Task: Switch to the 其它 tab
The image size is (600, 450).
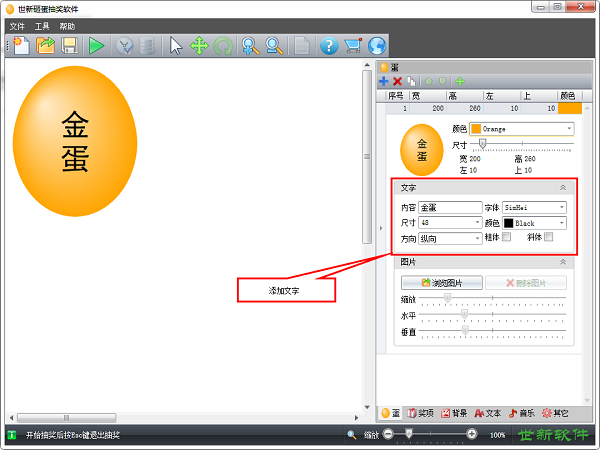Action: click(555, 413)
